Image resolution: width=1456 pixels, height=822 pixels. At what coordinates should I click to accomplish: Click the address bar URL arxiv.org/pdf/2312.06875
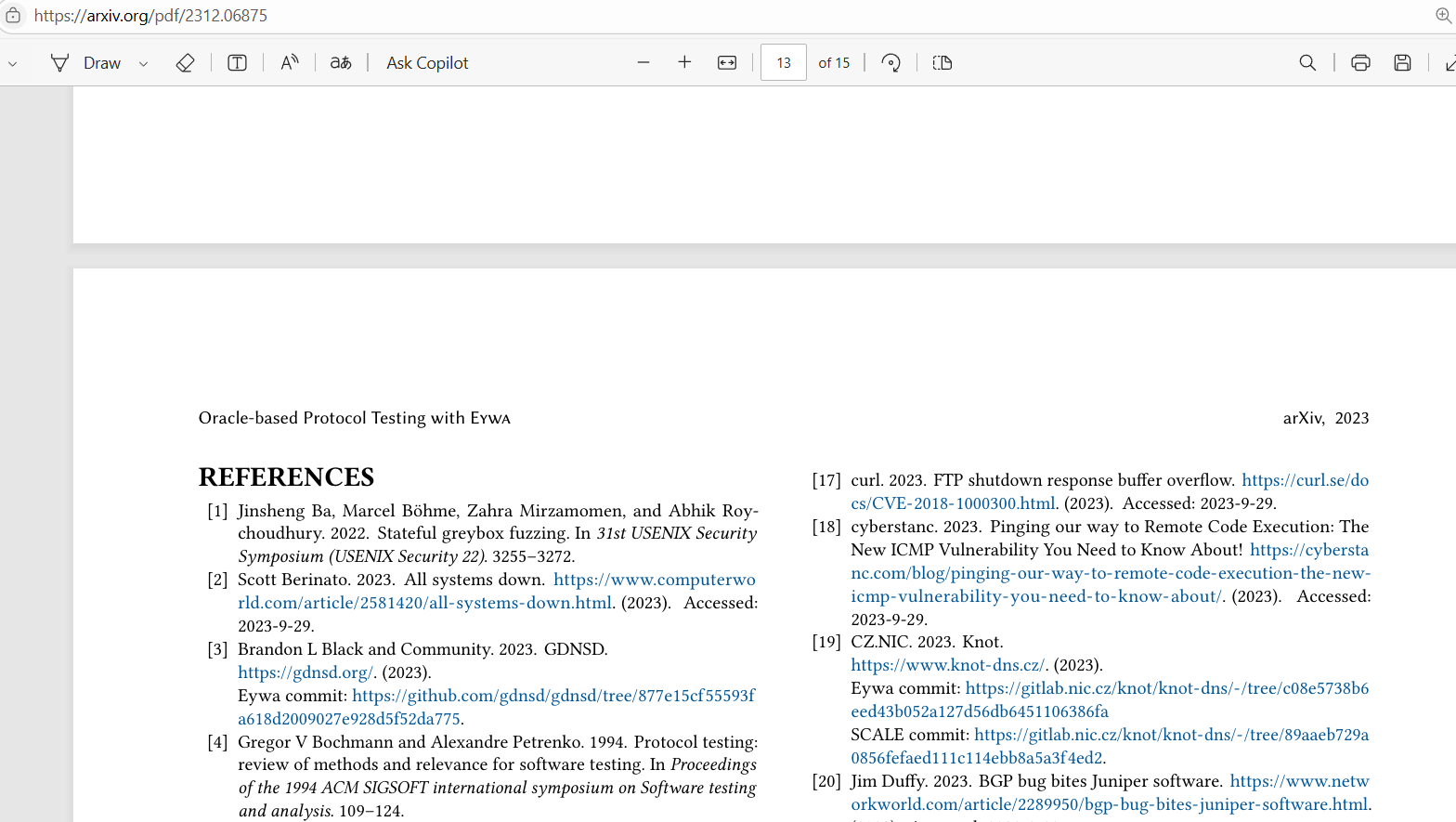[x=150, y=16]
